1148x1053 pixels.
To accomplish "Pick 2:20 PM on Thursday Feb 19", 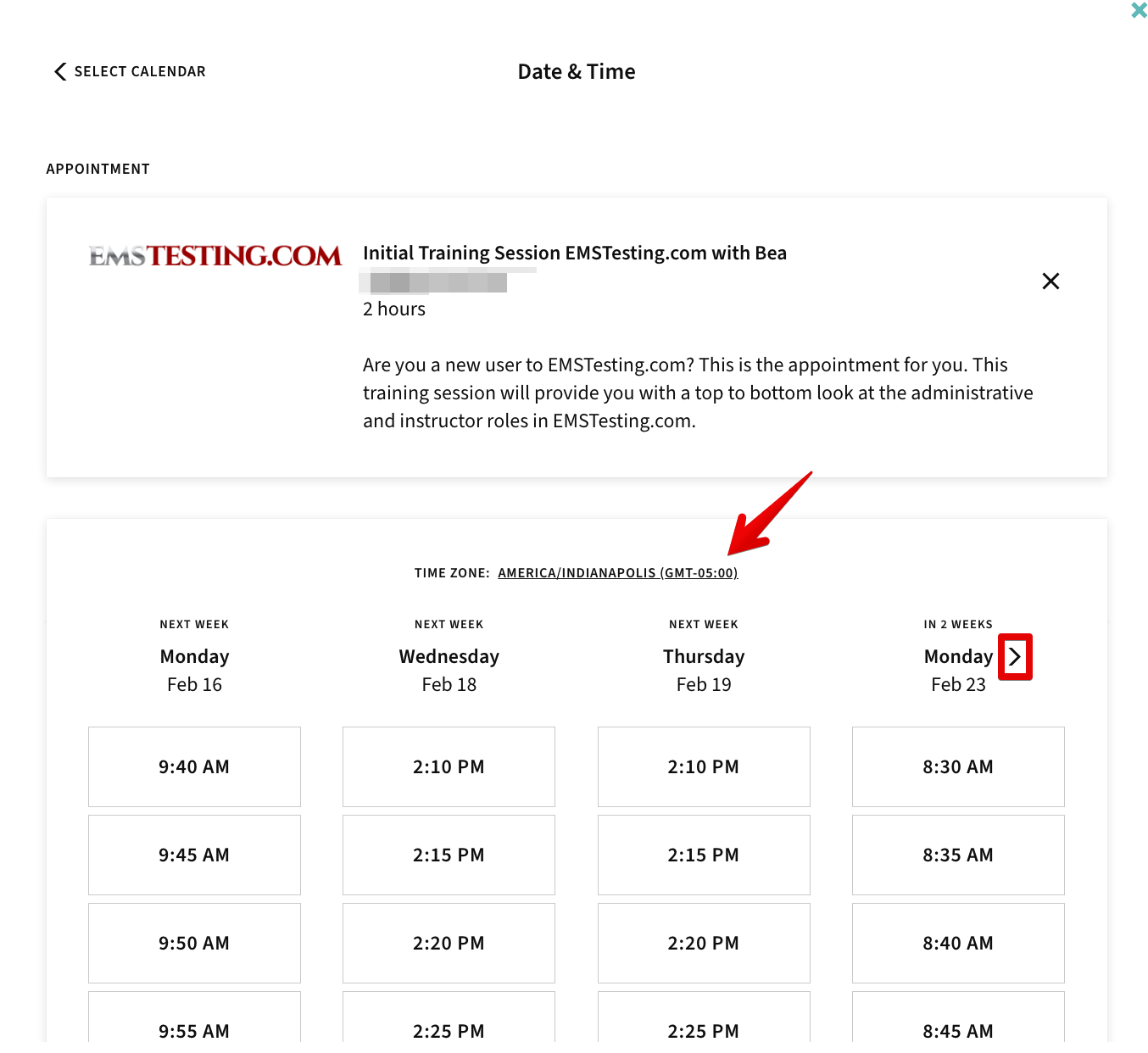I will pos(704,943).
